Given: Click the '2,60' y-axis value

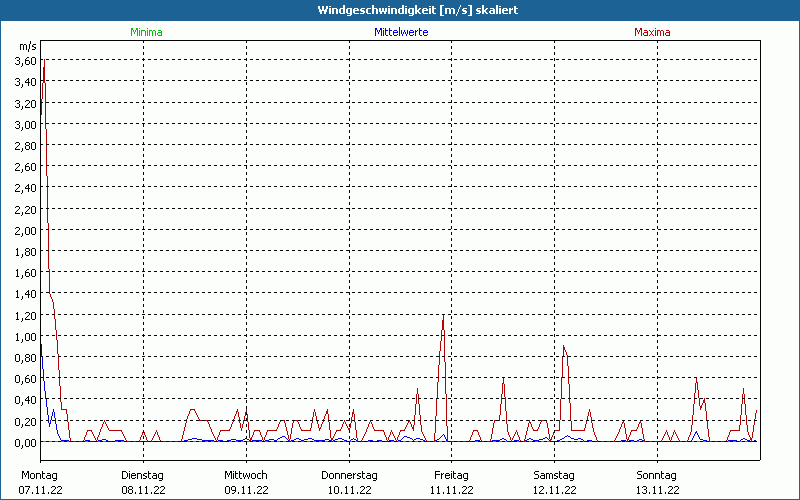Looking at the screenshot, I should [x=26, y=167].
